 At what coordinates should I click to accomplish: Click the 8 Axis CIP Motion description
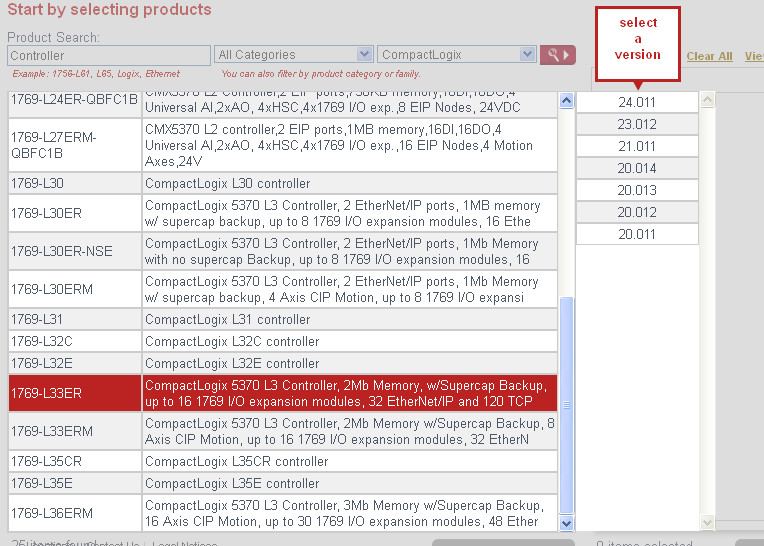tap(350, 431)
